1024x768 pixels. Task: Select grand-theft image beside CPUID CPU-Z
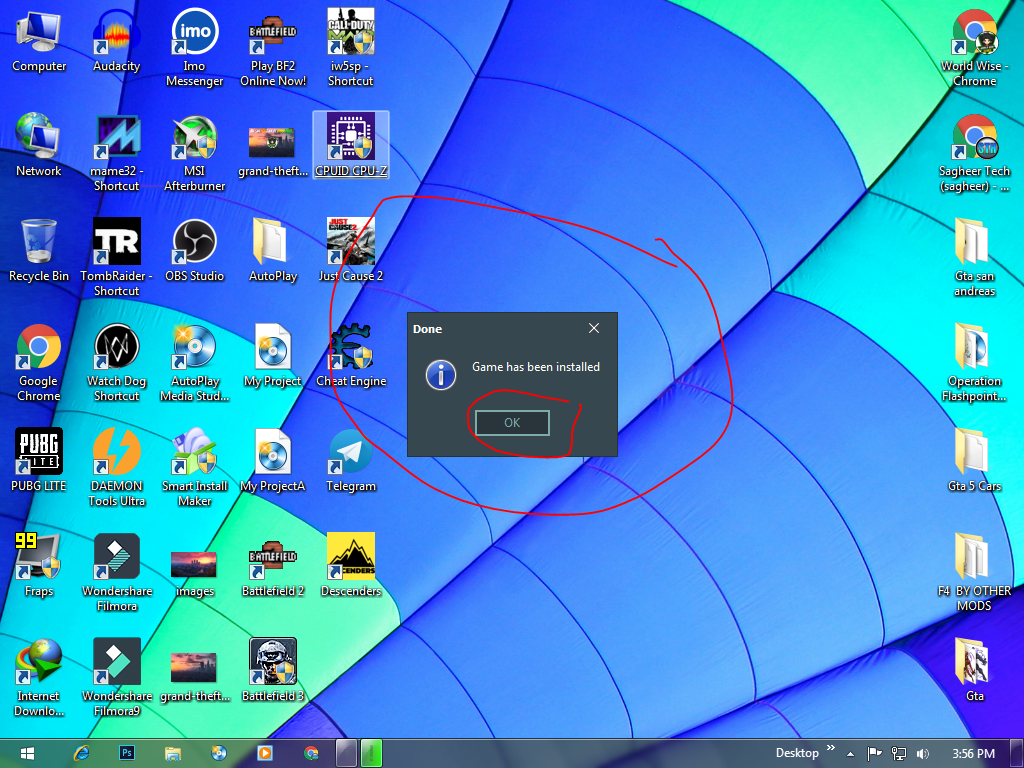point(273,152)
